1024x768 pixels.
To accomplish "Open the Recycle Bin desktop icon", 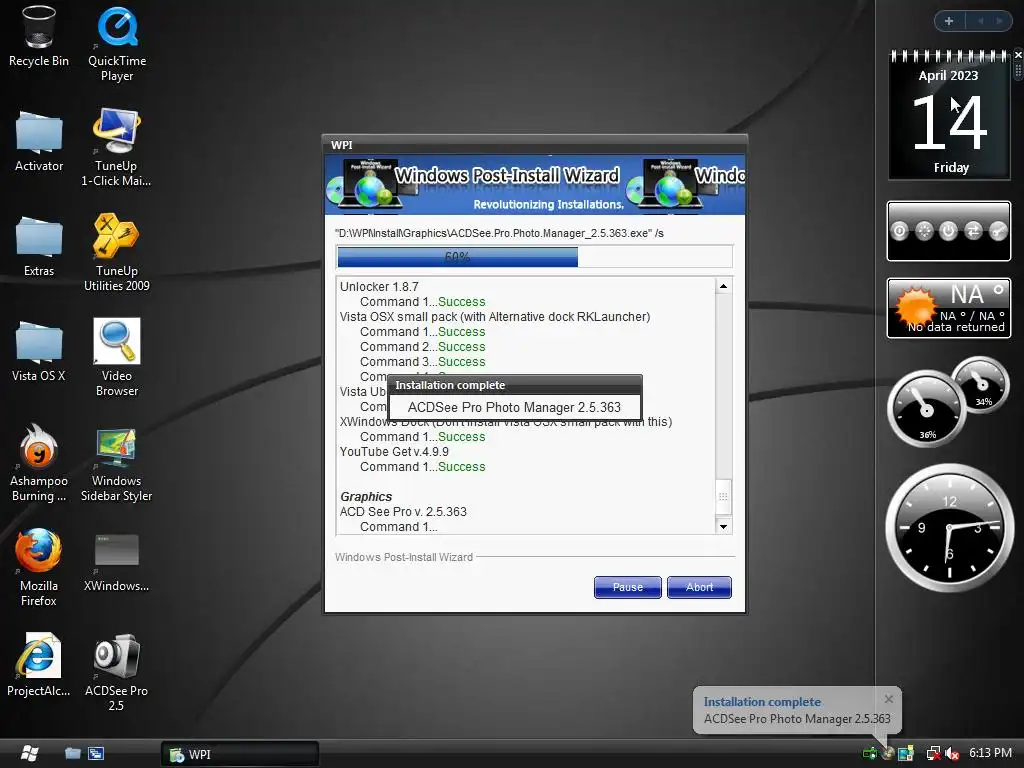I will click(x=39, y=36).
